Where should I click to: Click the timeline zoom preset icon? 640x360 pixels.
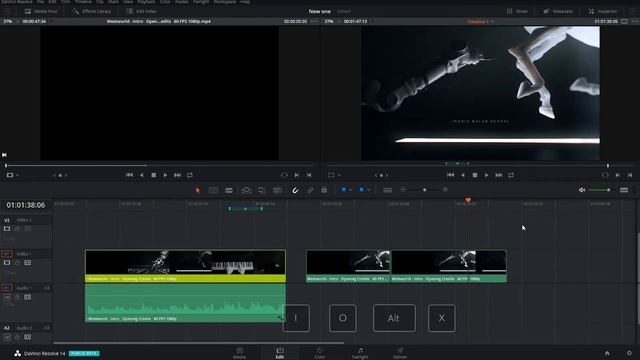pos(388,190)
